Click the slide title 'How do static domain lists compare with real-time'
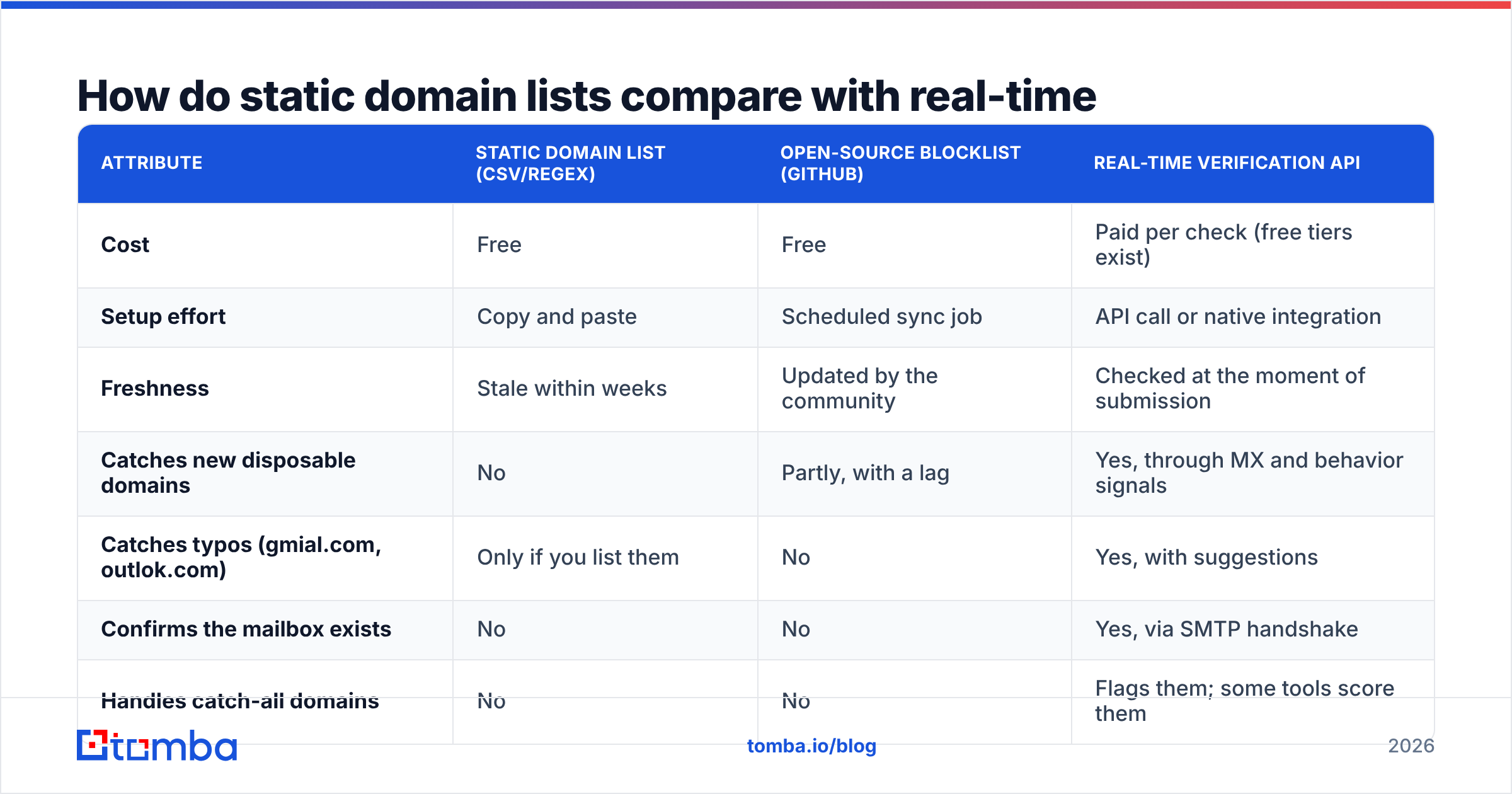Screen dimensions: 1512x794 [x=587, y=96]
